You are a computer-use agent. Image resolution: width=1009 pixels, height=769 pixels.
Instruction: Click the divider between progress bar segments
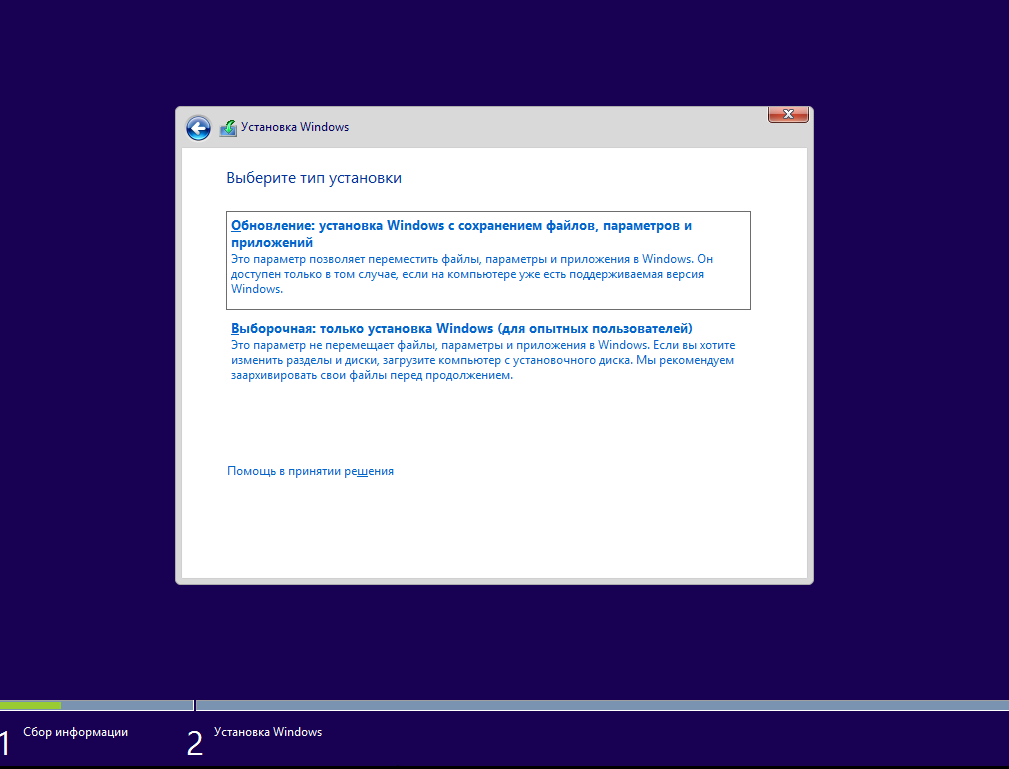[x=194, y=705]
